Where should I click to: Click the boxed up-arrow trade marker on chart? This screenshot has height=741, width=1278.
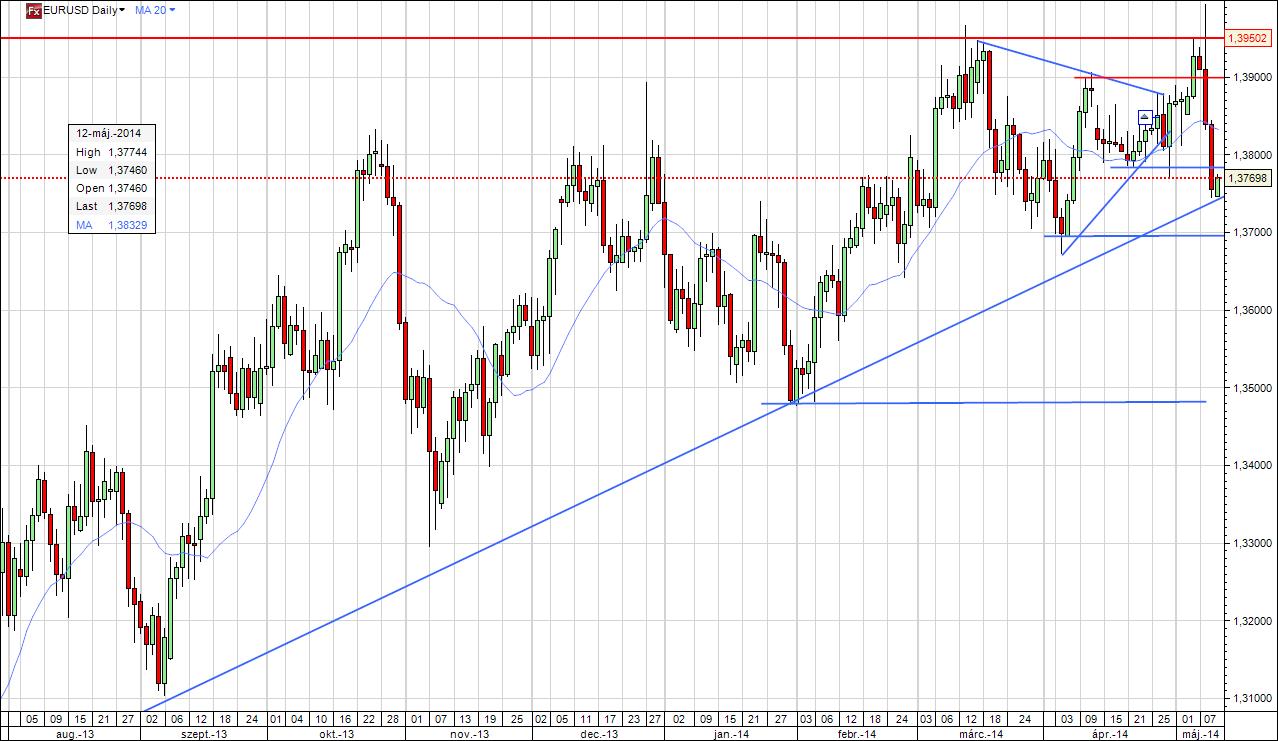pyautogui.click(x=1144, y=117)
